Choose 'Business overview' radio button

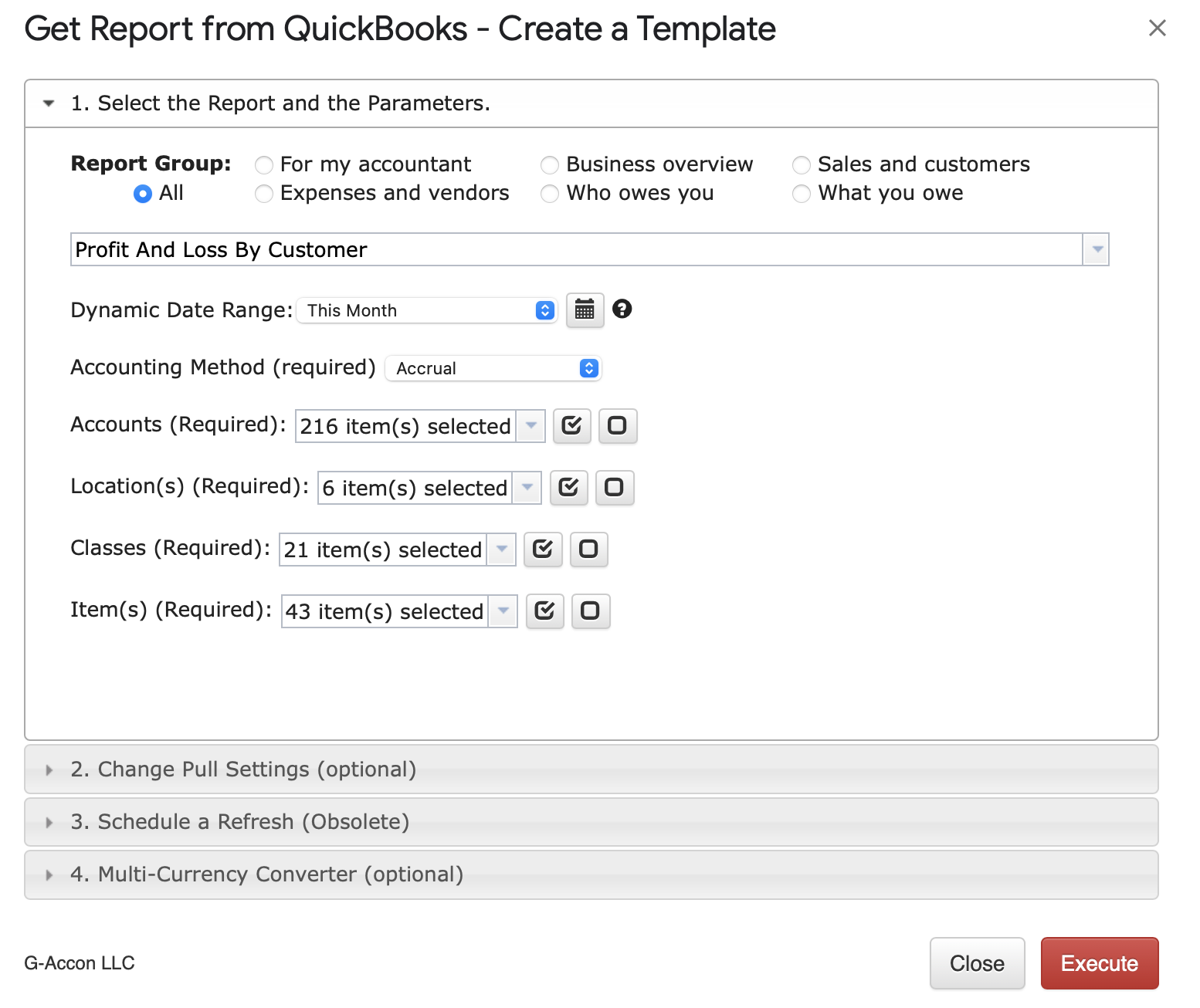click(550, 165)
